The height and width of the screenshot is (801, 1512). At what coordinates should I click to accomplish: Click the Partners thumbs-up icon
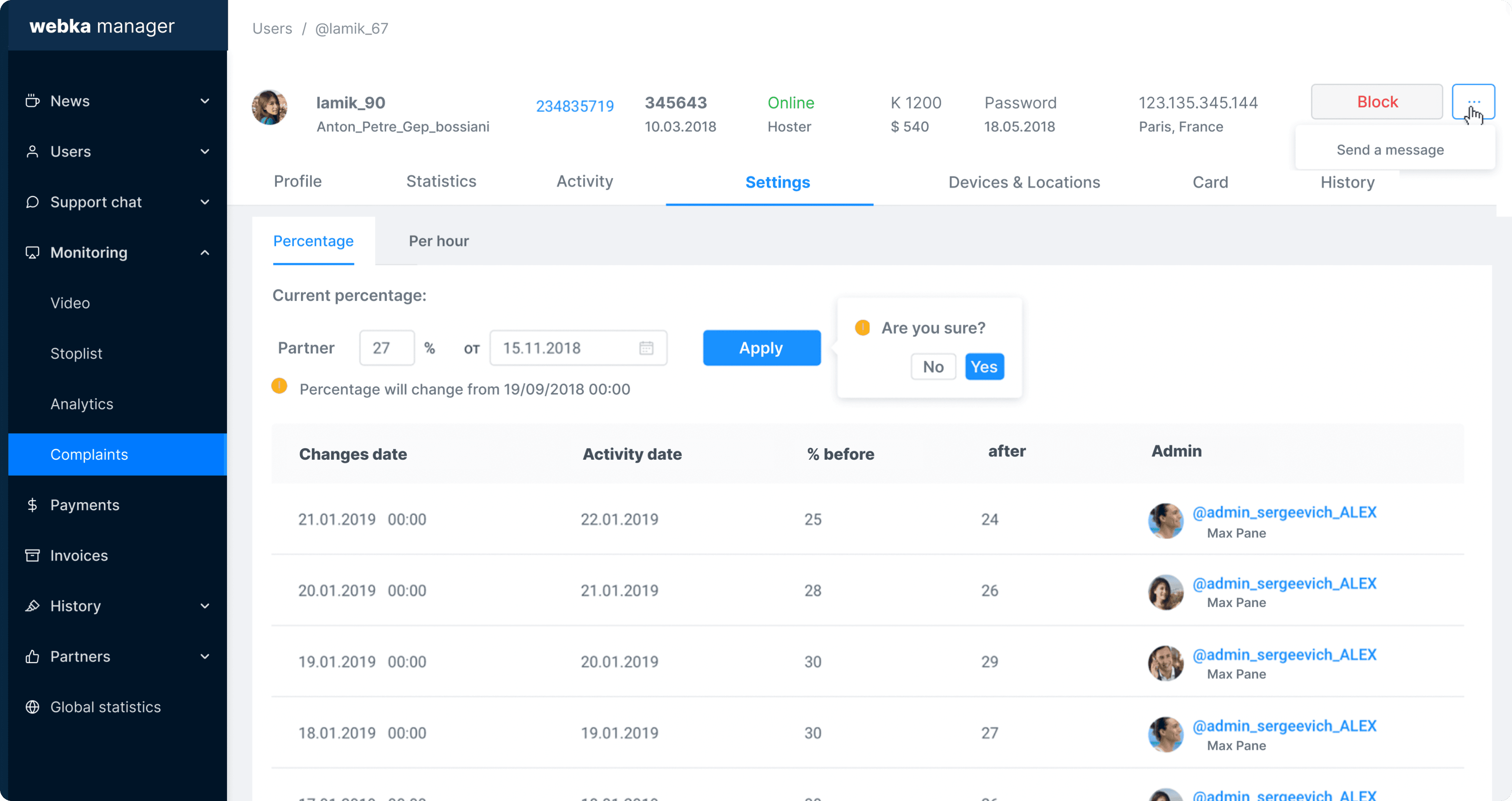coord(32,657)
